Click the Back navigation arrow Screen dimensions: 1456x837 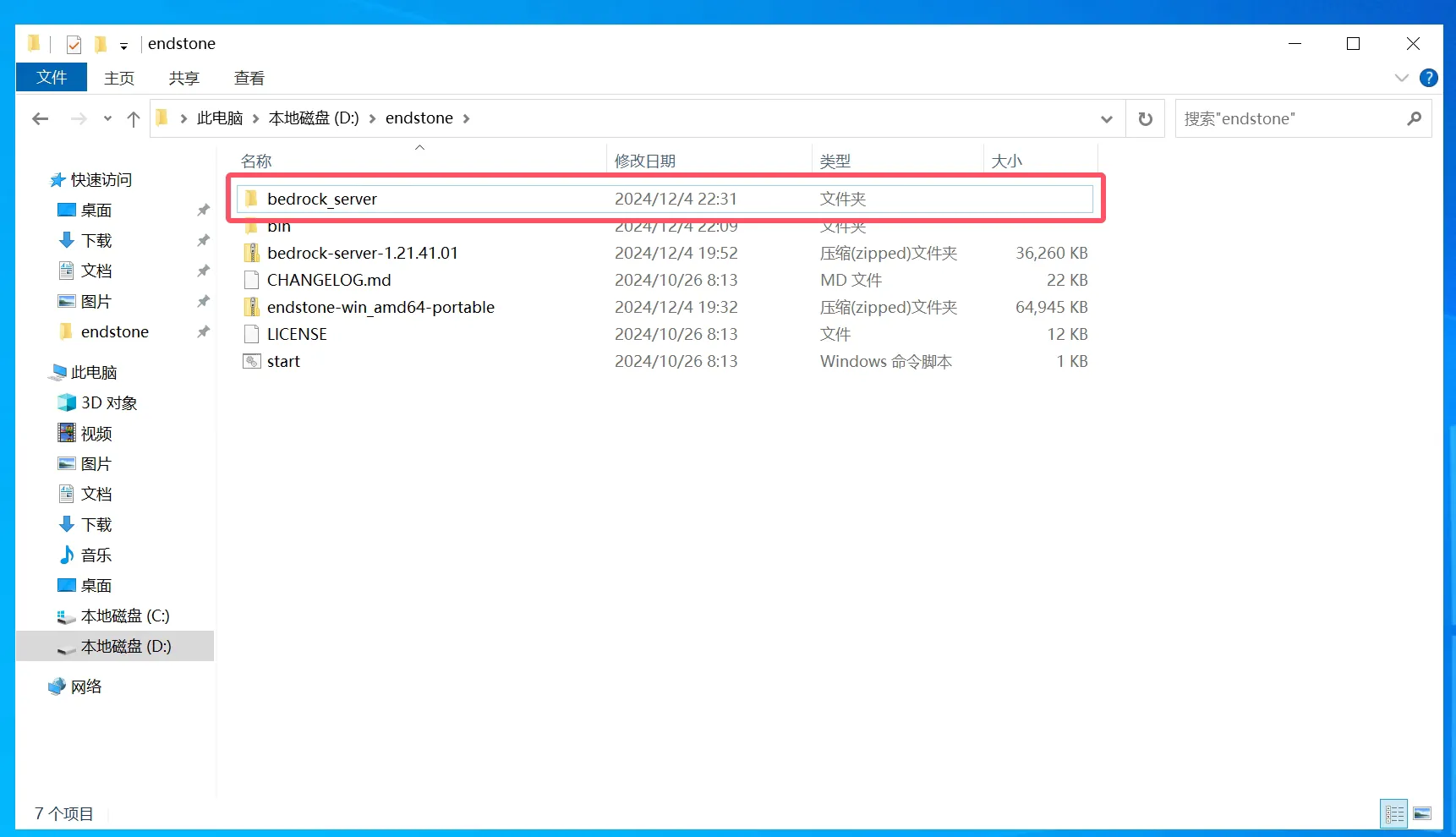tap(40, 119)
